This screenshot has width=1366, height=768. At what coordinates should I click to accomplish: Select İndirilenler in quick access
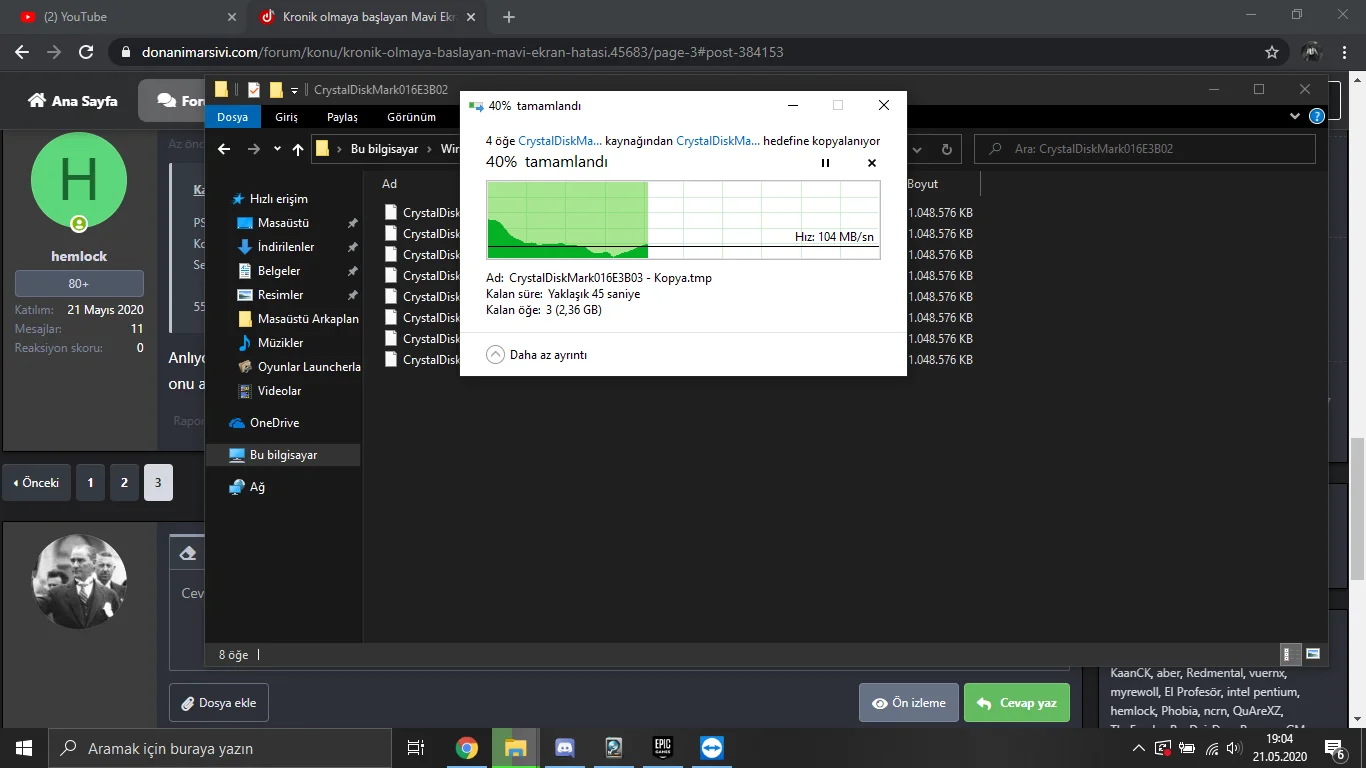tap(285, 247)
